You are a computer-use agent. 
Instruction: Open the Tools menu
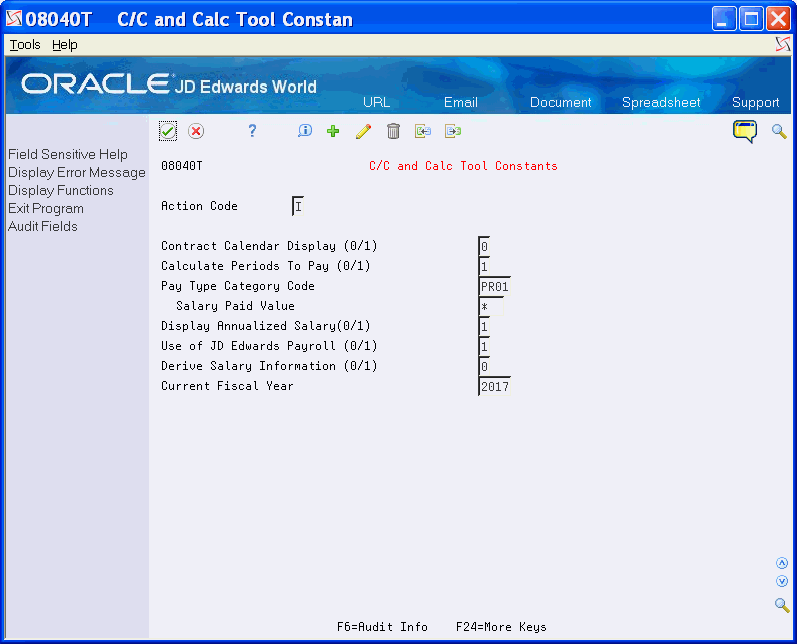(x=25, y=45)
